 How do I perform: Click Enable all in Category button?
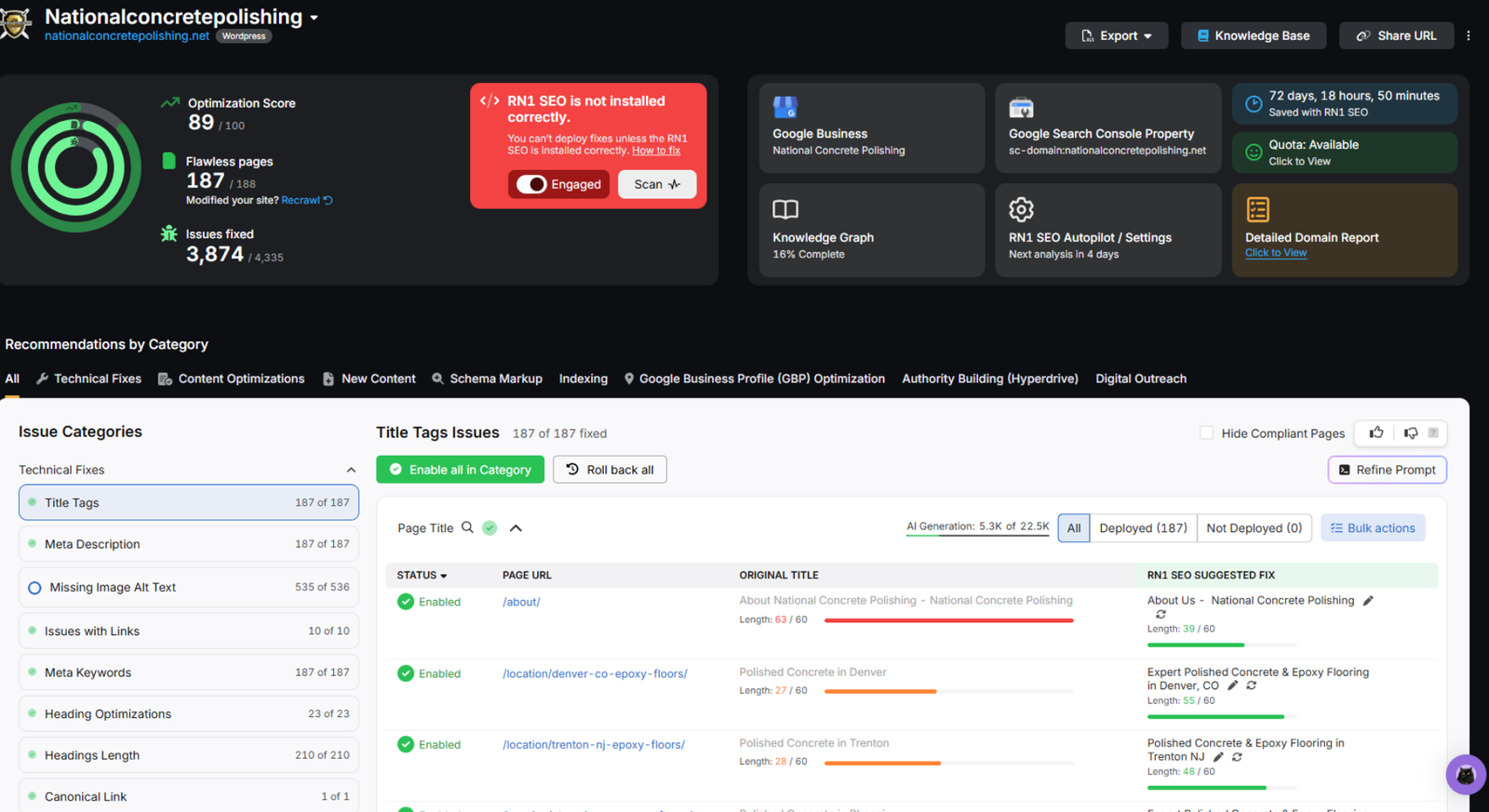click(460, 470)
